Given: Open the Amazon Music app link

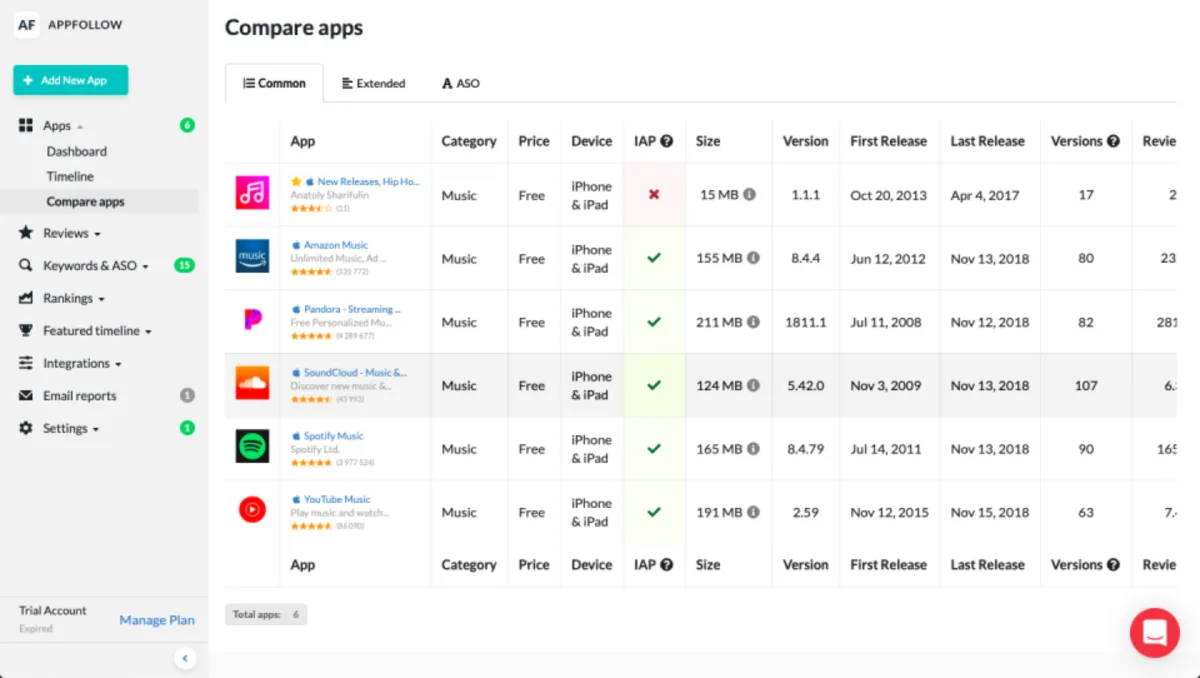Looking at the screenshot, I should click(x=336, y=245).
